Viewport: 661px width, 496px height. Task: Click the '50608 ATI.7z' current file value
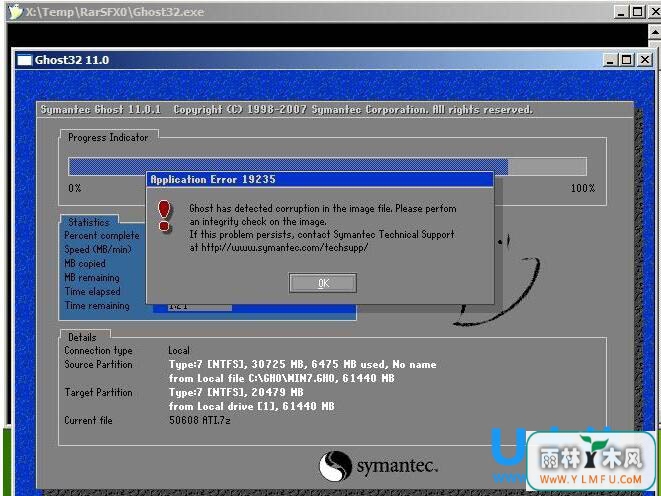click(200, 420)
